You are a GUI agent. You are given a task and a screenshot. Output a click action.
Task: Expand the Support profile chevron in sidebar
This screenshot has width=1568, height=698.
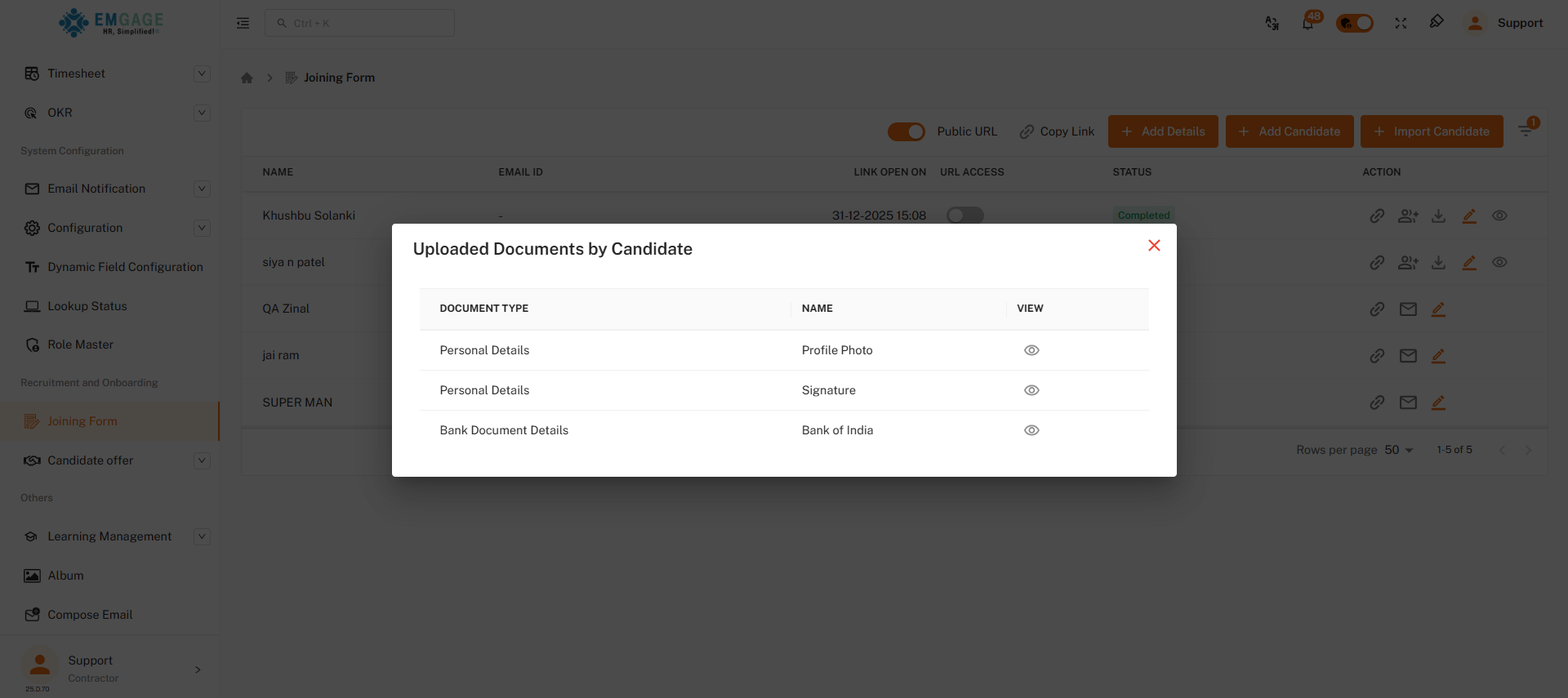tap(198, 669)
